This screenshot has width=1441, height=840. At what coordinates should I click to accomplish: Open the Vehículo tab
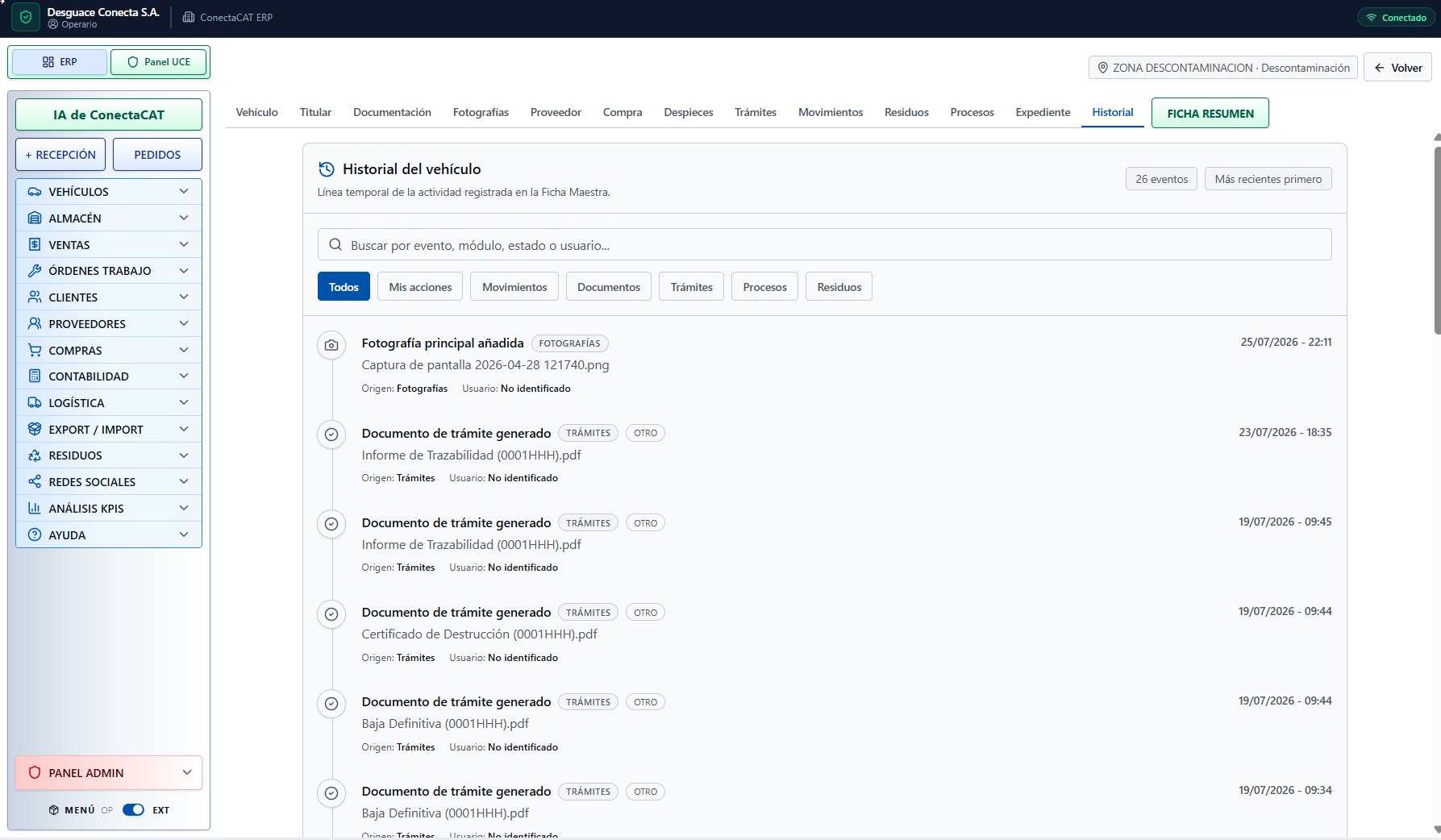256,113
